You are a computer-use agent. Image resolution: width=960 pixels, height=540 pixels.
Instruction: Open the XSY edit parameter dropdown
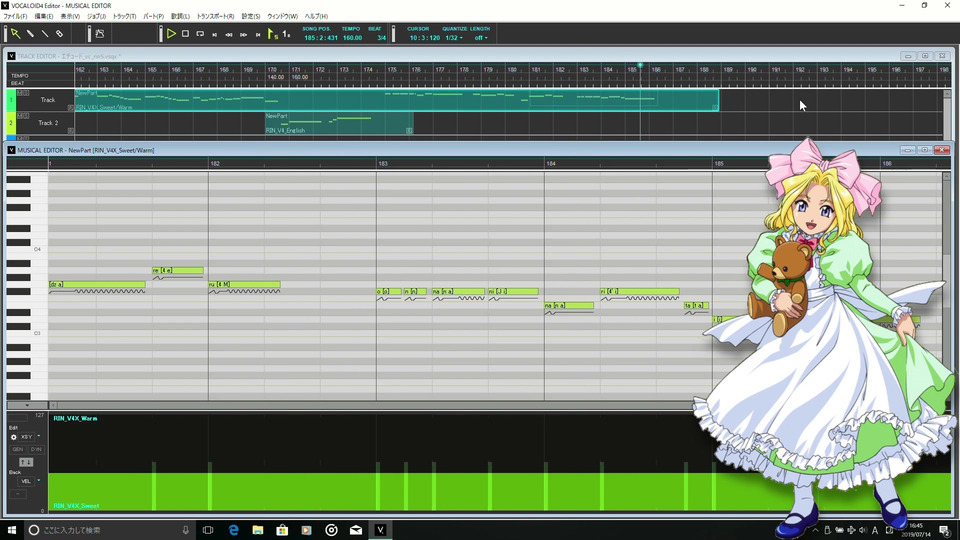39,437
